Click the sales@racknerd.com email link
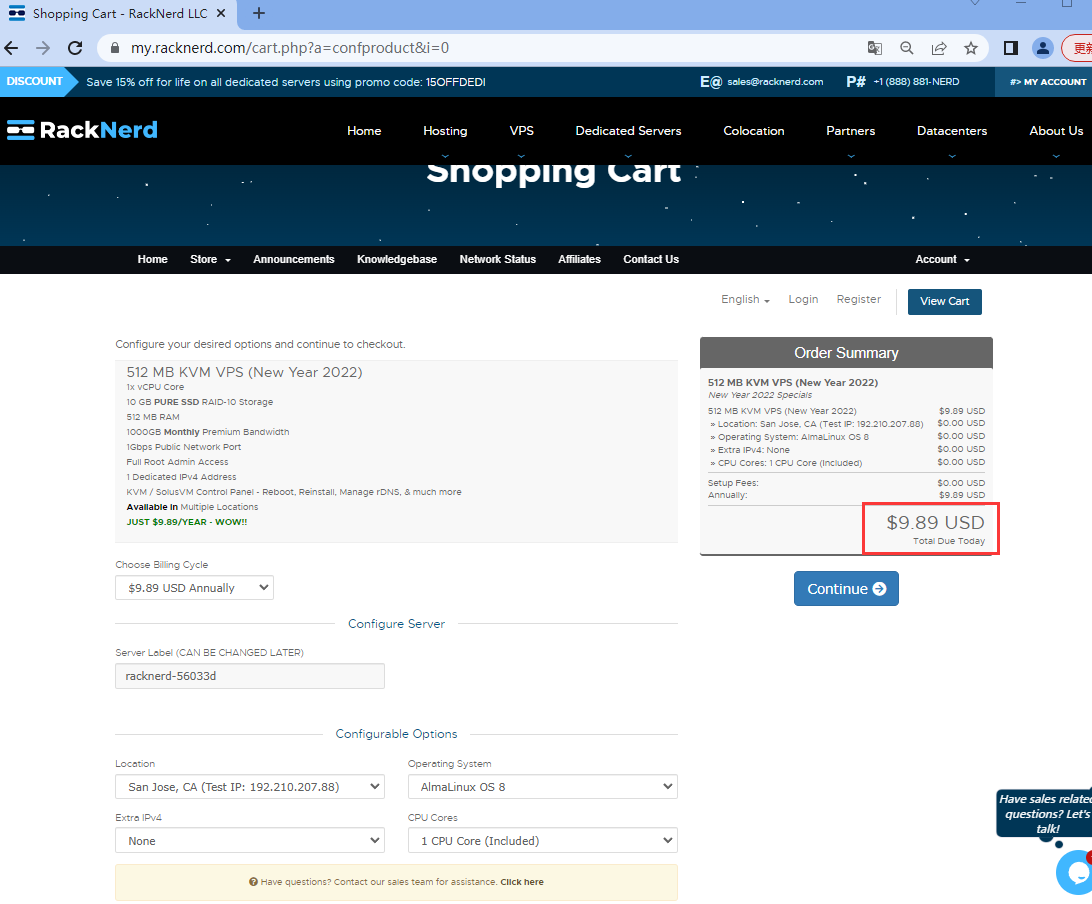This screenshot has height=904, width=1092. pyautogui.click(x=774, y=82)
